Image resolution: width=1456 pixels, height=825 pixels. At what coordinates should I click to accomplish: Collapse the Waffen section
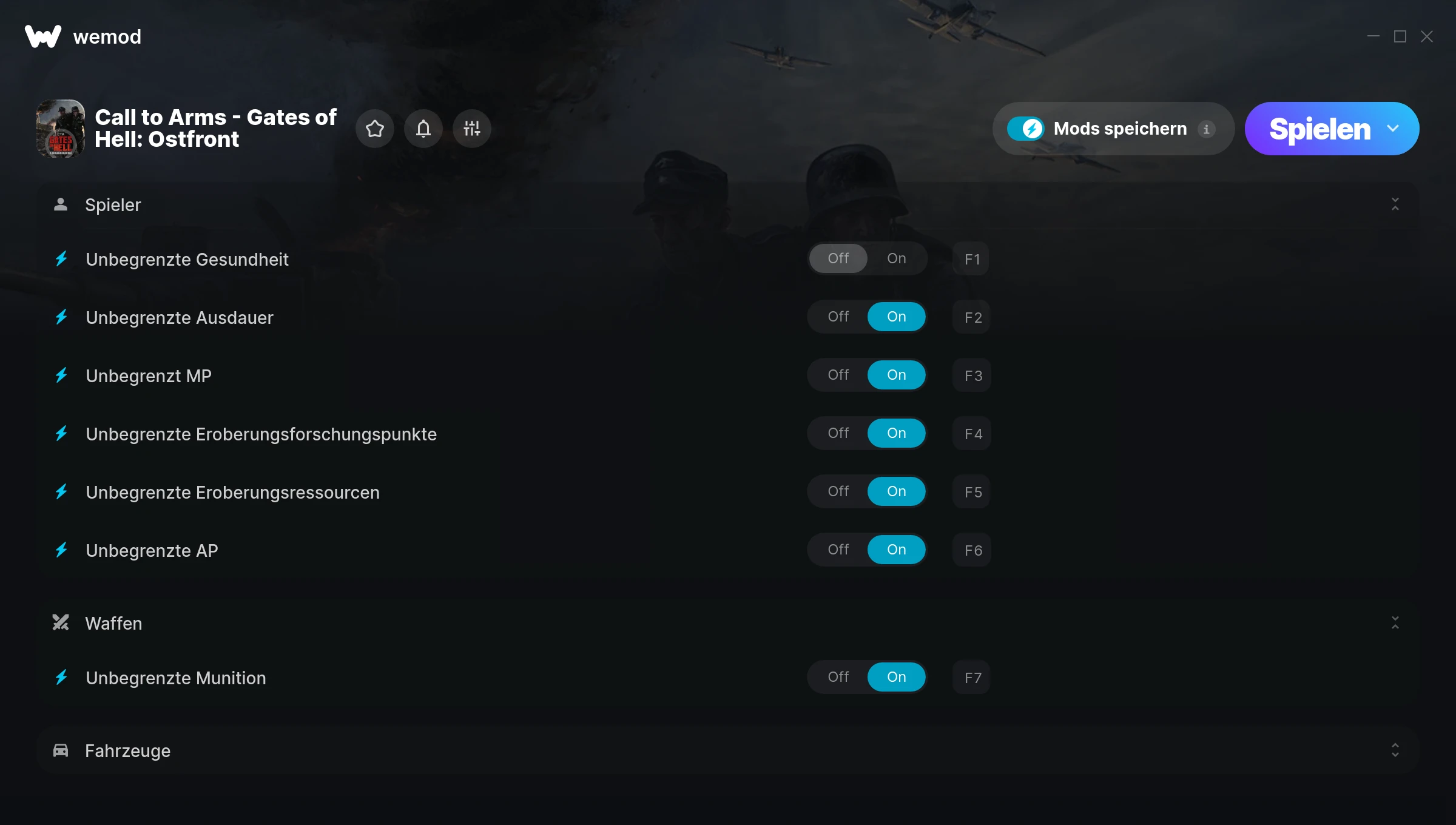coord(1395,623)
